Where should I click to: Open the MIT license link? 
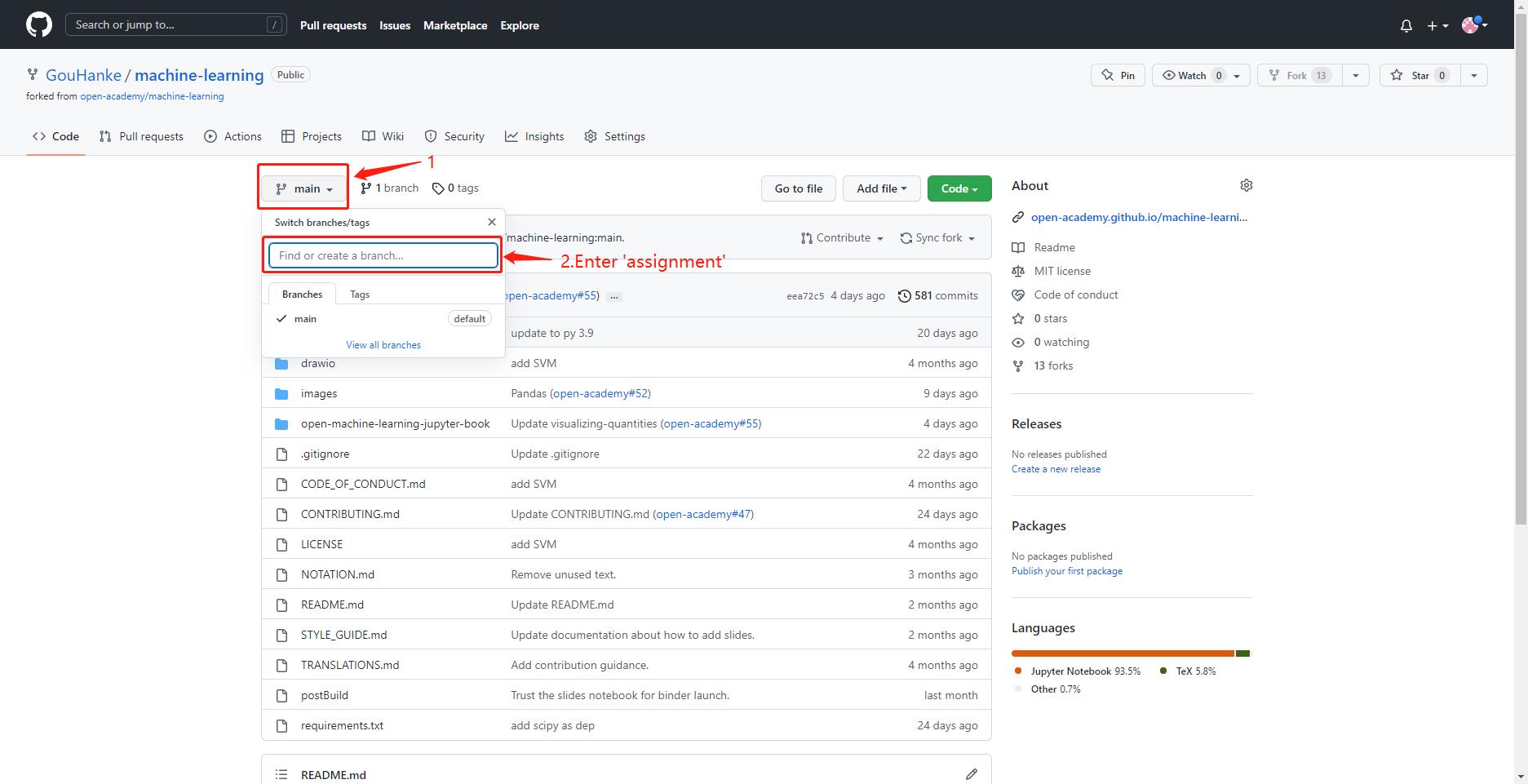click(1062, 271)
